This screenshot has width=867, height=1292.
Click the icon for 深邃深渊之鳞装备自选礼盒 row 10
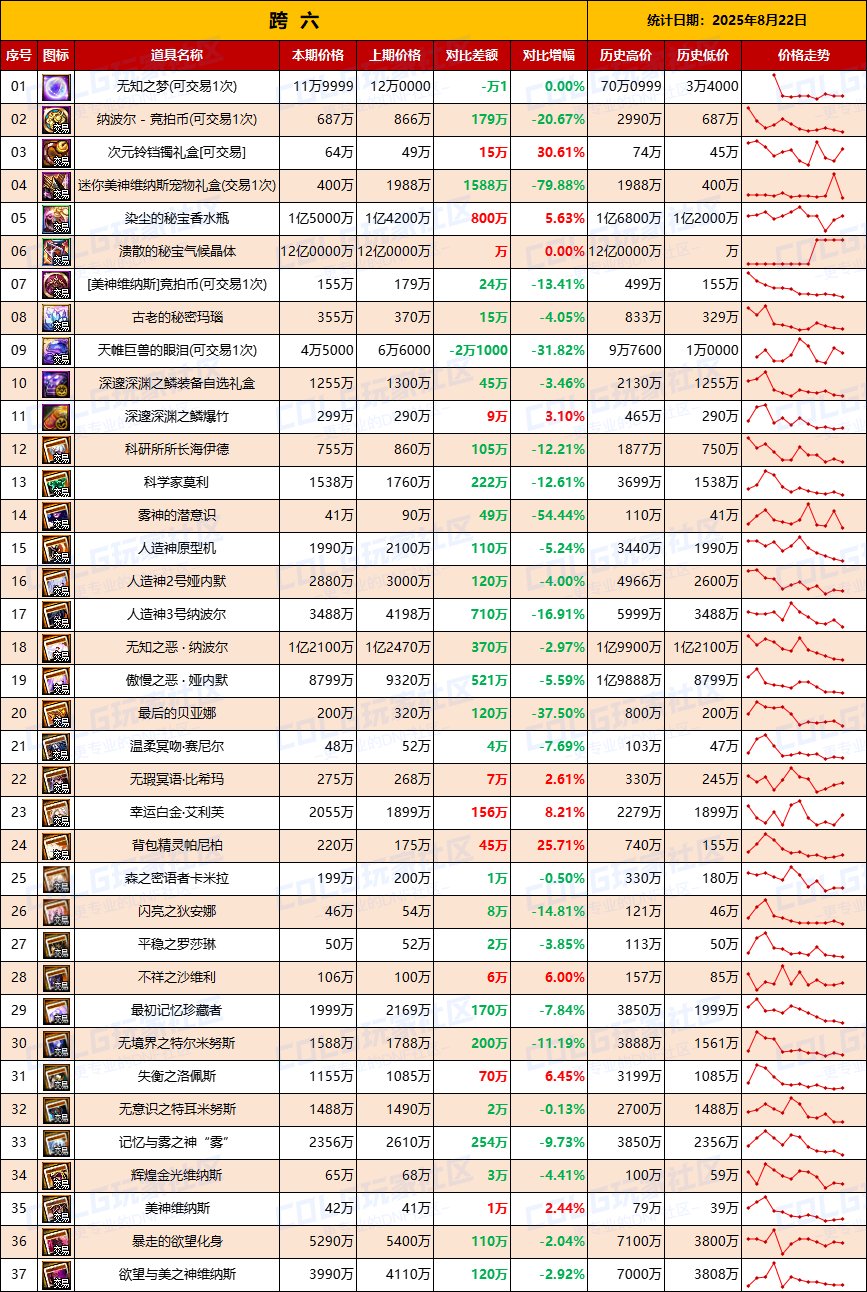click(56, 384)
